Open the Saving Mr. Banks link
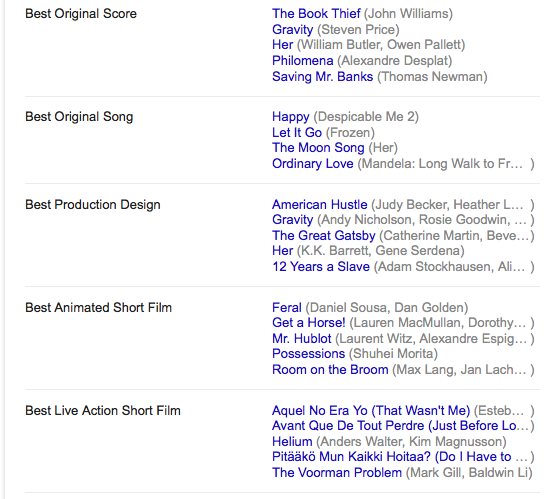This screenshot has height=499, width=553. [322, 77]
